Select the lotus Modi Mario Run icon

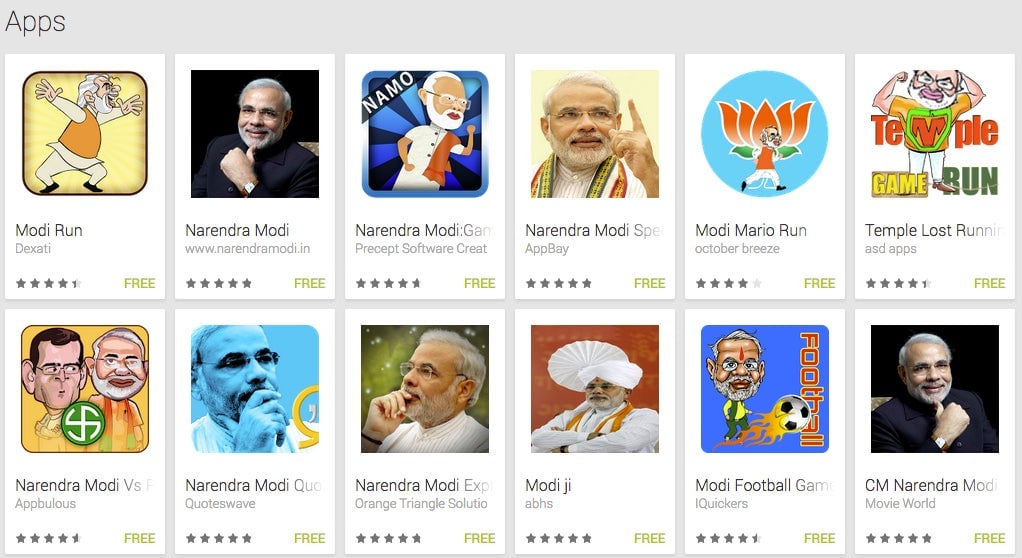point(765,134)
